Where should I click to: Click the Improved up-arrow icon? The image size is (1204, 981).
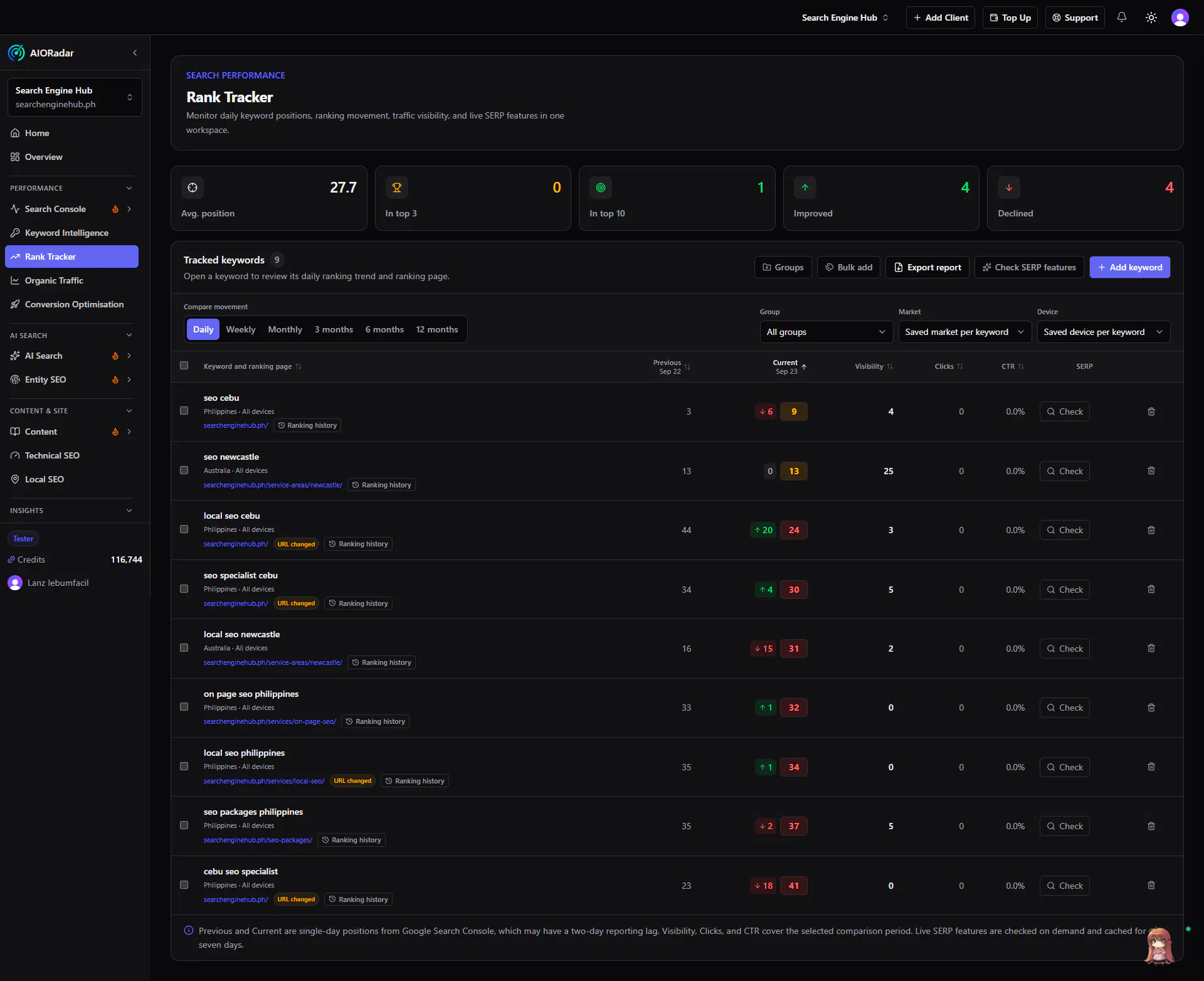coord(805,188)
